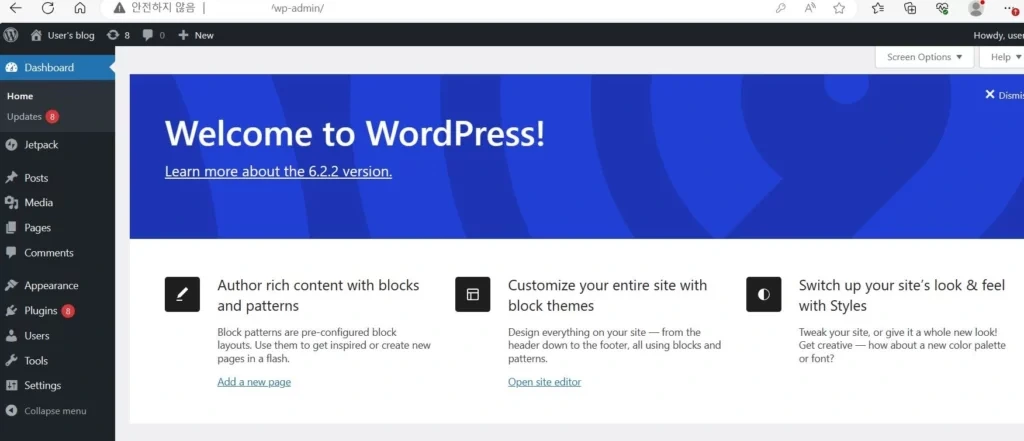Open the browser home icon
Screen dimensions: 1024x441
coord(80,8)
